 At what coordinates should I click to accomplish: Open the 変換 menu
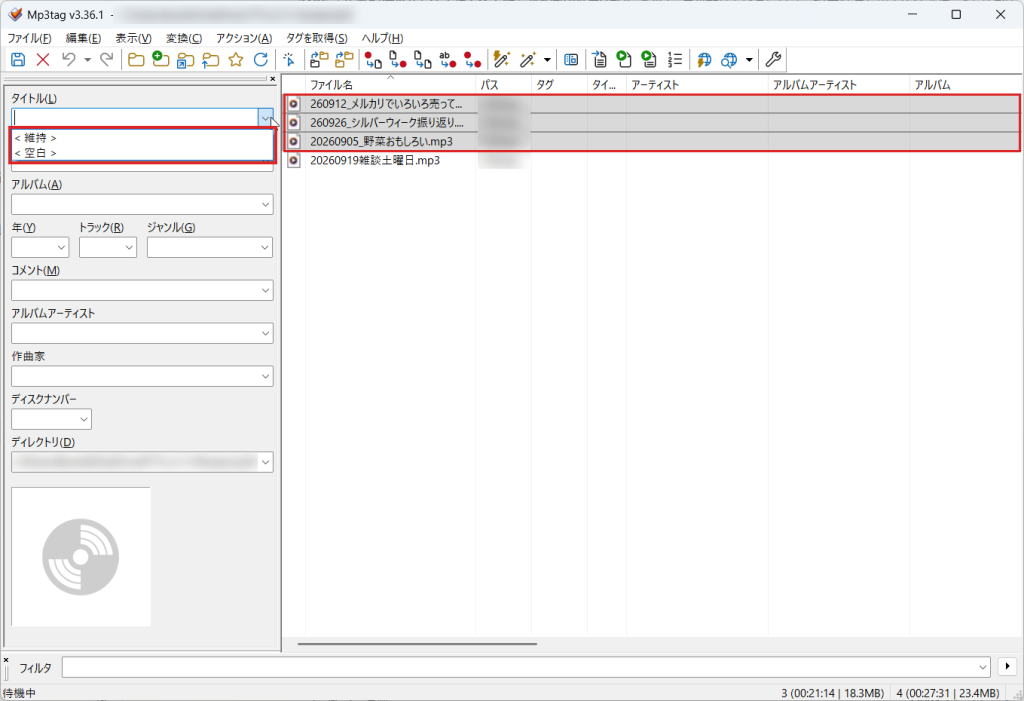point(184,38)
